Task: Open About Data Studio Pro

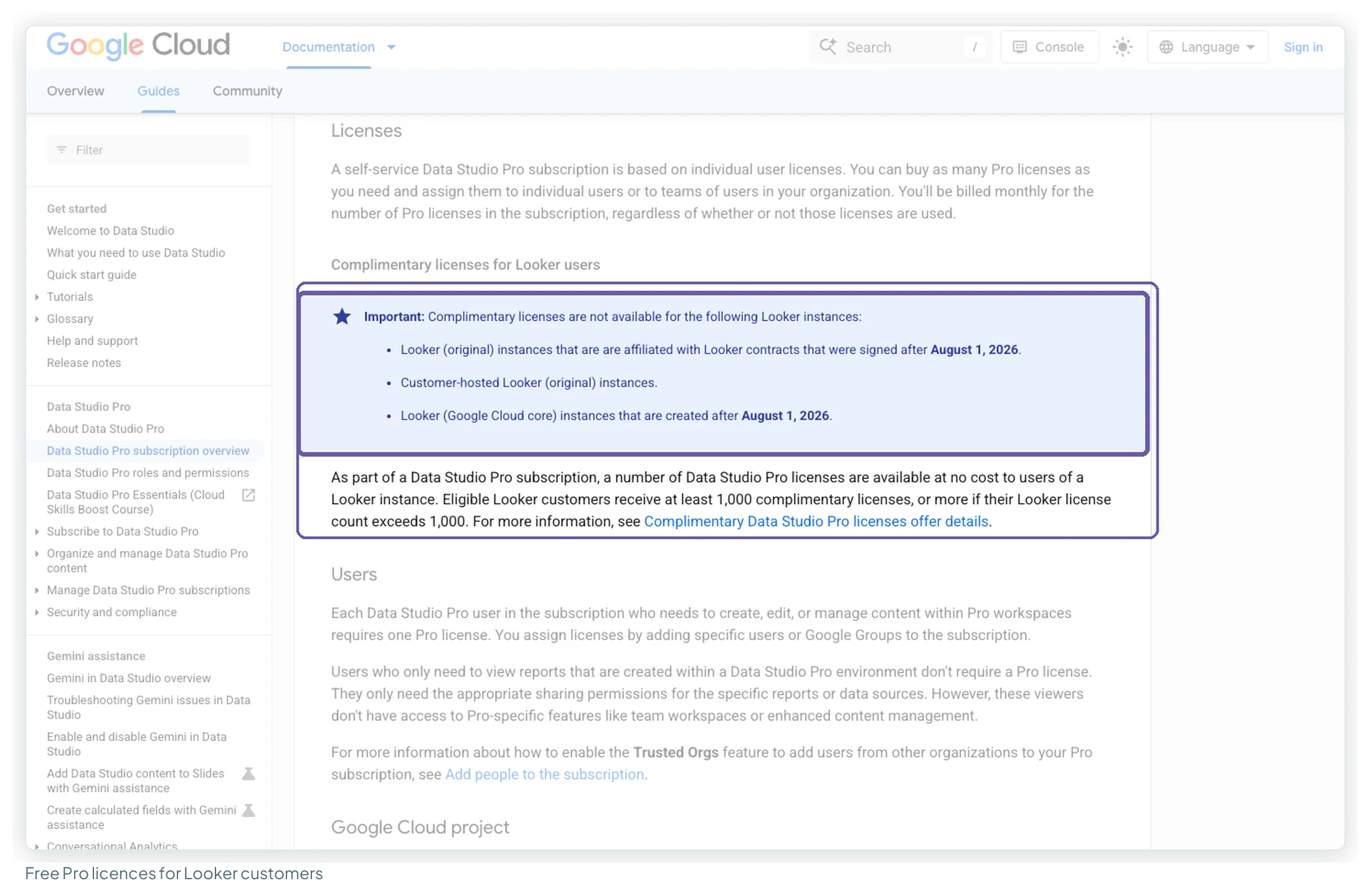Action: pyautogui.click(x=105, y=429)
